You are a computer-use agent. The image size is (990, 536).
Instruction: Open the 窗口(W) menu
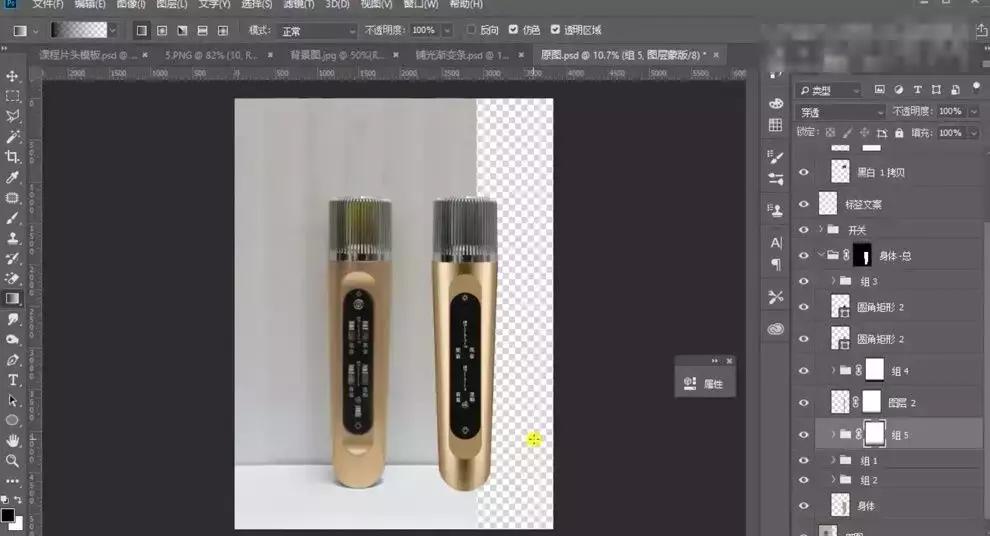click(421, 4)
